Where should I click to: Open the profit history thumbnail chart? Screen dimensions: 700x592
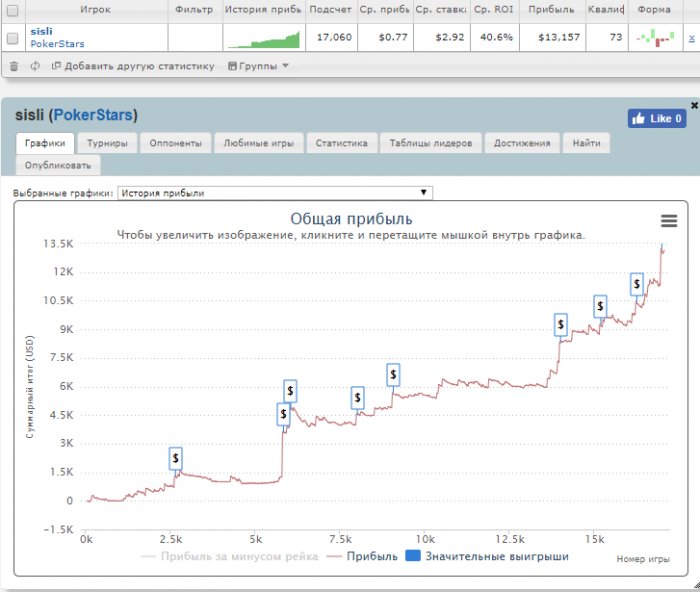click(263, 38)
